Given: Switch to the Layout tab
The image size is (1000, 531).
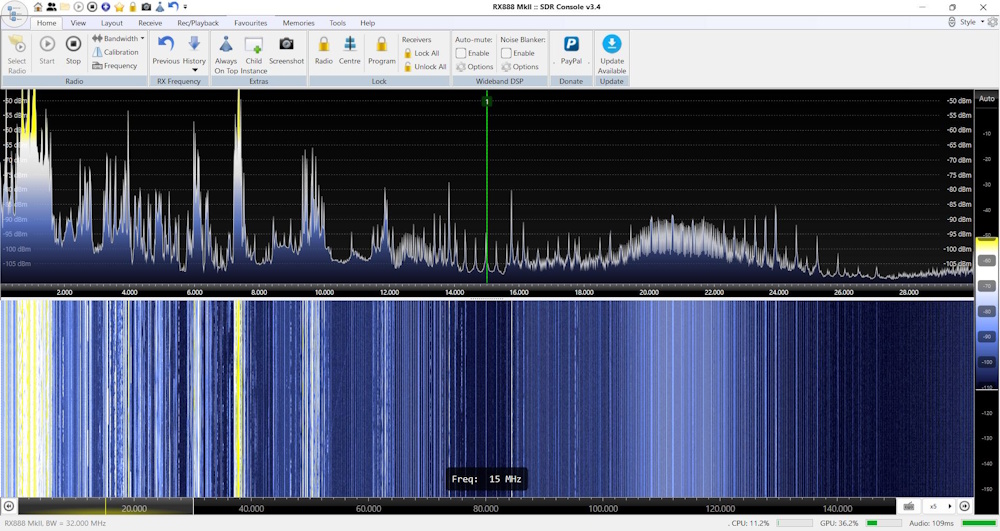Looking at the screenshot, I should tap(112, 23).
